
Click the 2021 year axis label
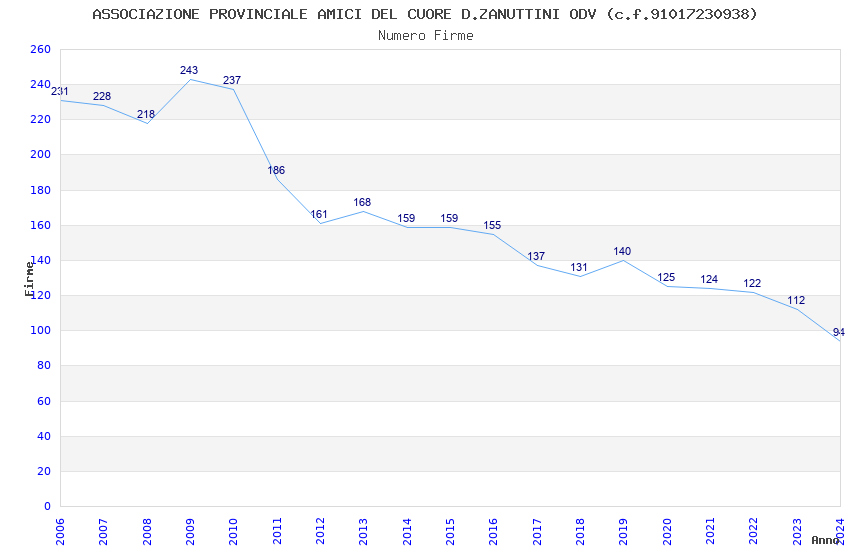tap(710, 531)
